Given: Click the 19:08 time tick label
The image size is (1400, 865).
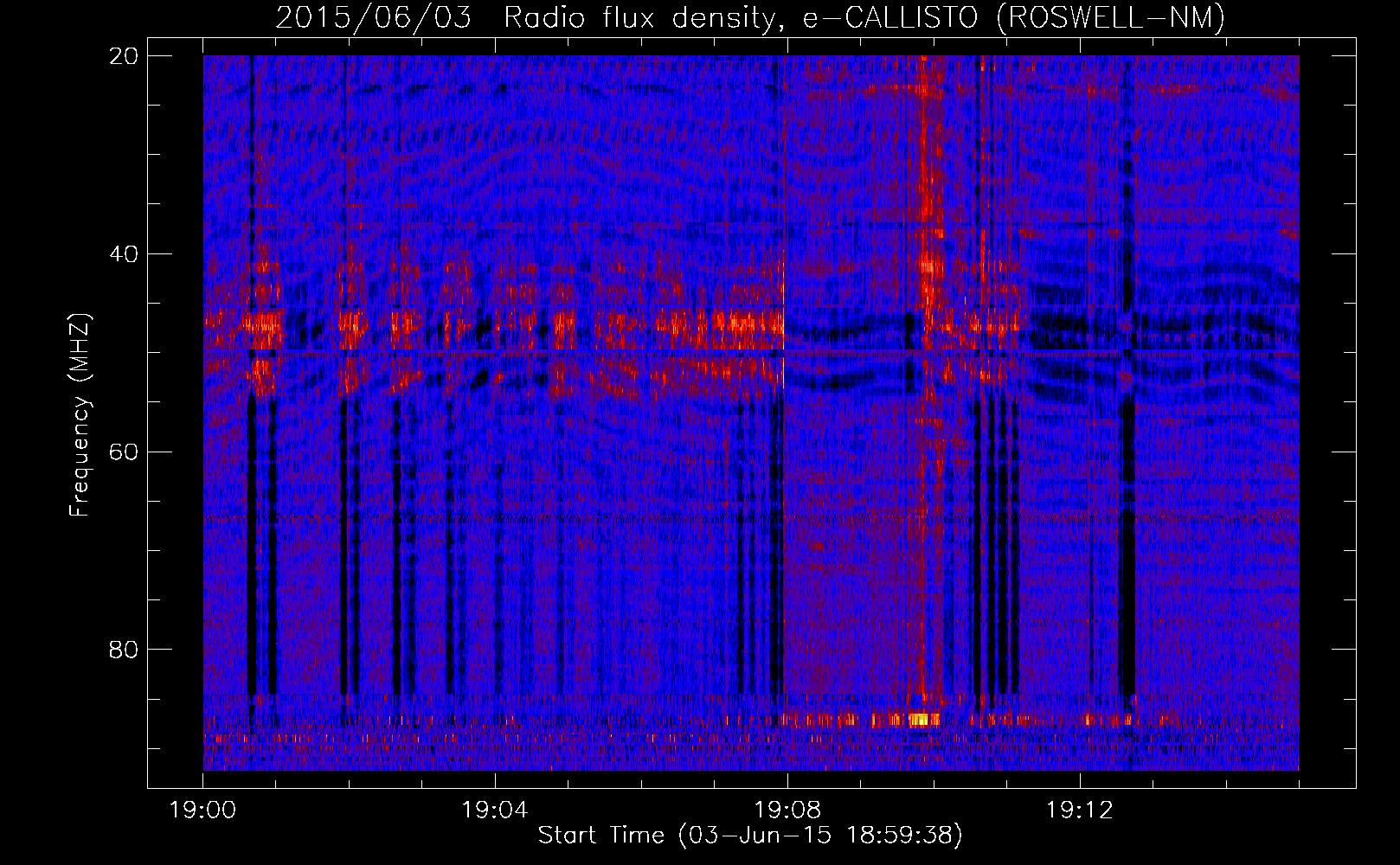Looking at the screenshot, I should 787,811.
